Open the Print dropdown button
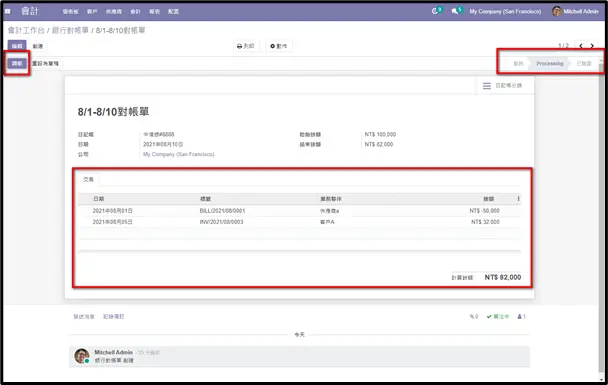 [245, 46]
